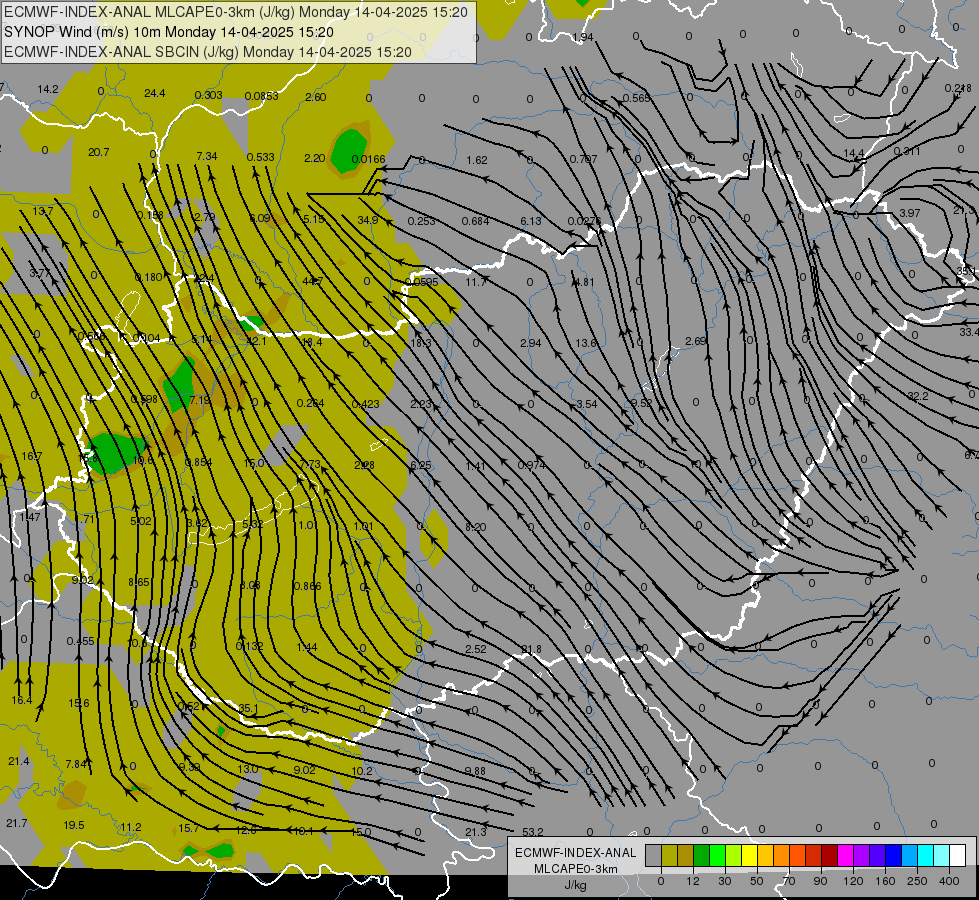Click the magenta legend swatch
This screenshot has width=979, height=900.
(x=845, y=855)
